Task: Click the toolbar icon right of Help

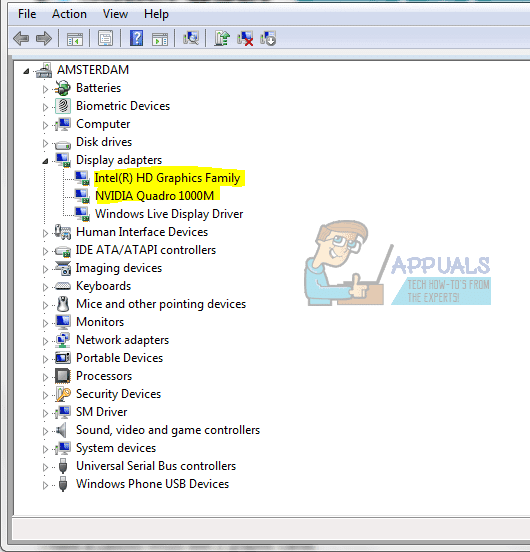Action: coord(160,38)
